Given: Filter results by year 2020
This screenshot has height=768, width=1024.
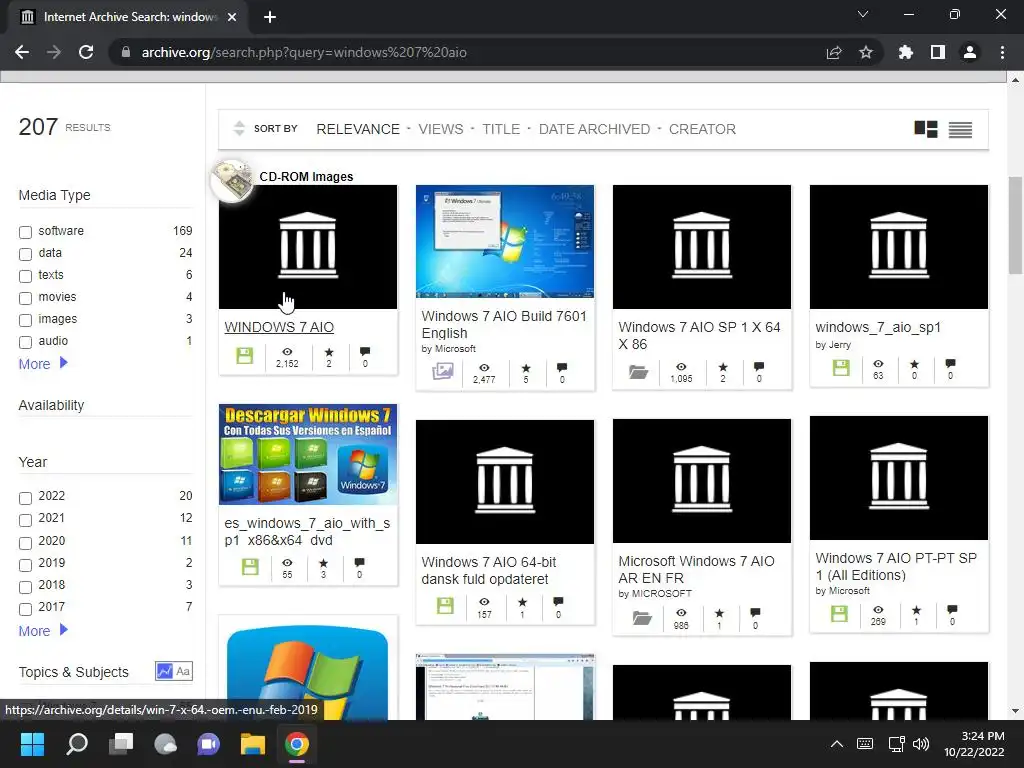Looking at the screenshot, I should [x=25, y=543].
